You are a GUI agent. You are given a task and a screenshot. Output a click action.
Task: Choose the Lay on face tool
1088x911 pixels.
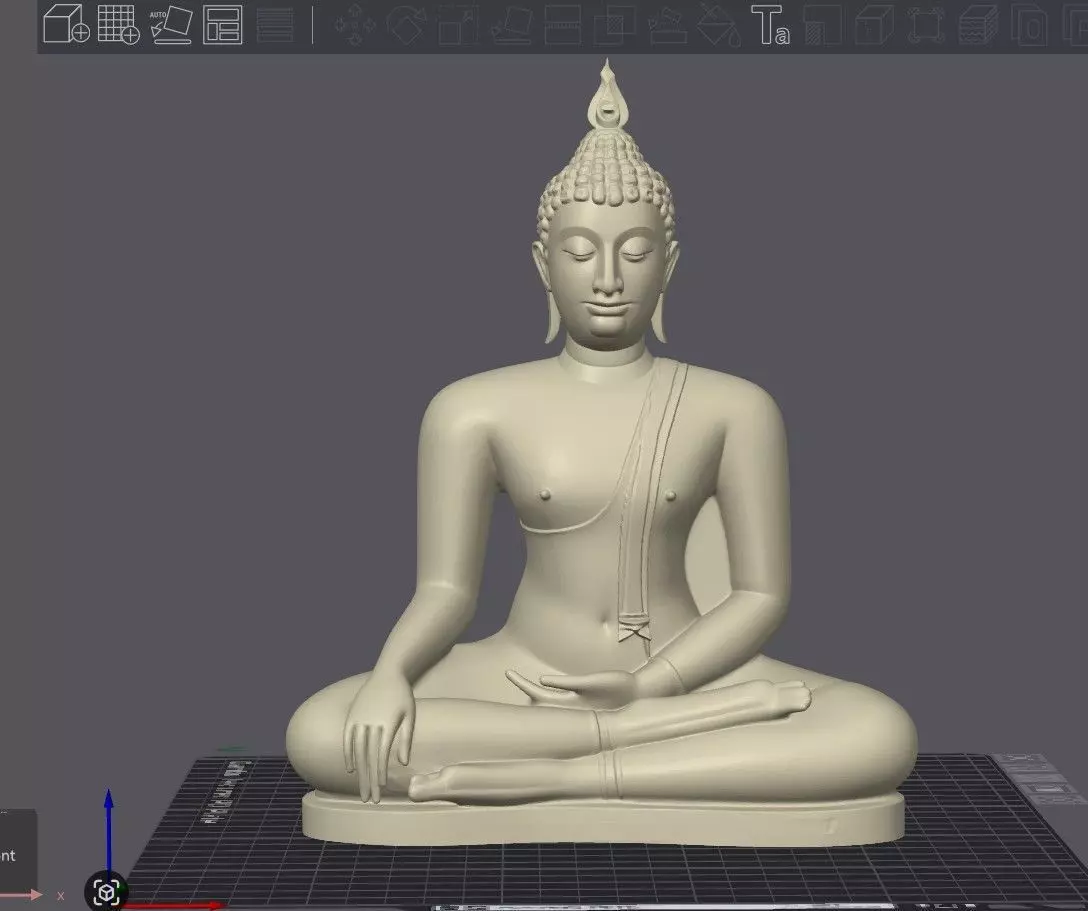511,25
